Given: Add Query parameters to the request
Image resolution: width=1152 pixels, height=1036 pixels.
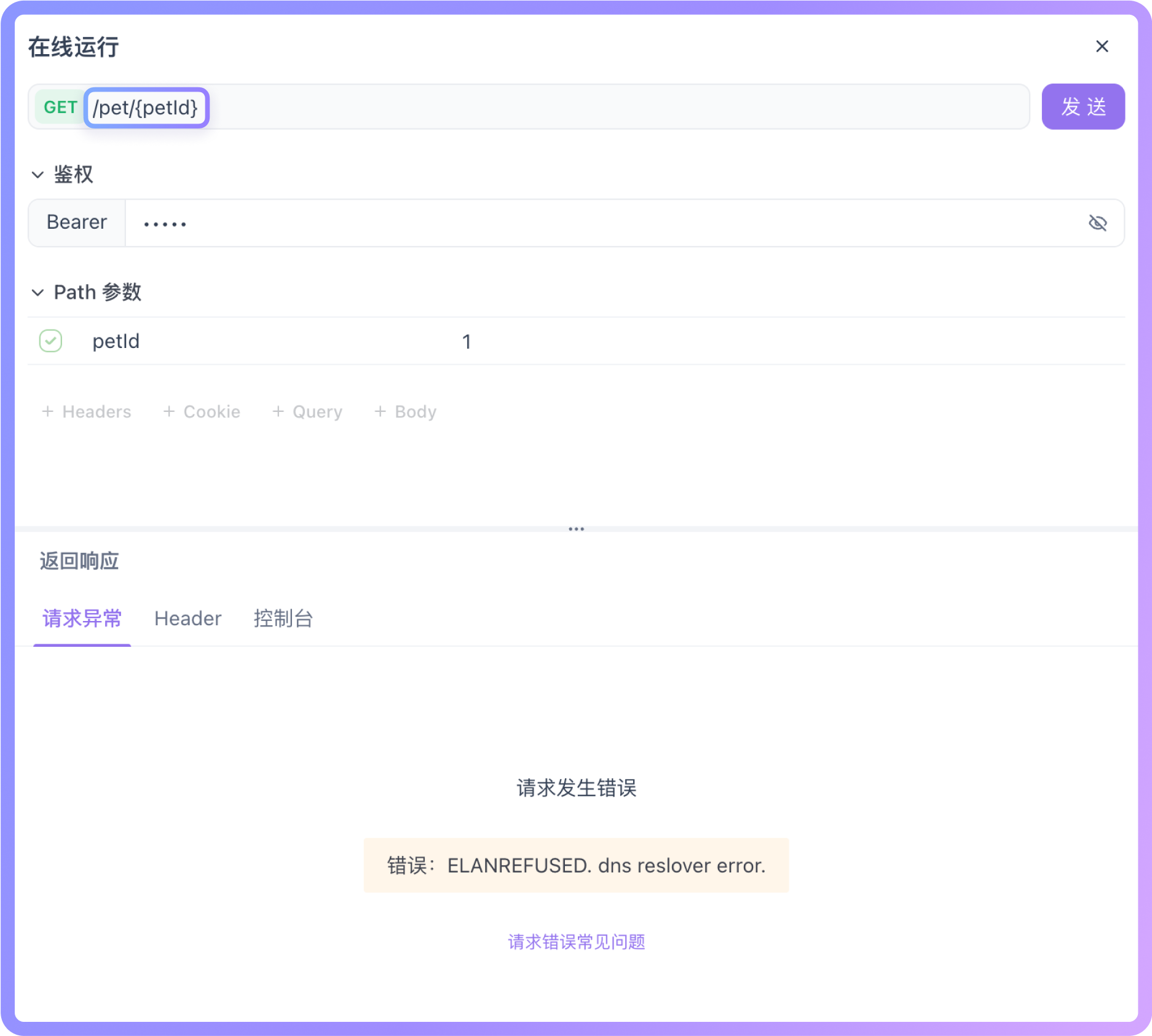Looking at the screenshot, I should [x=307, y=411].
